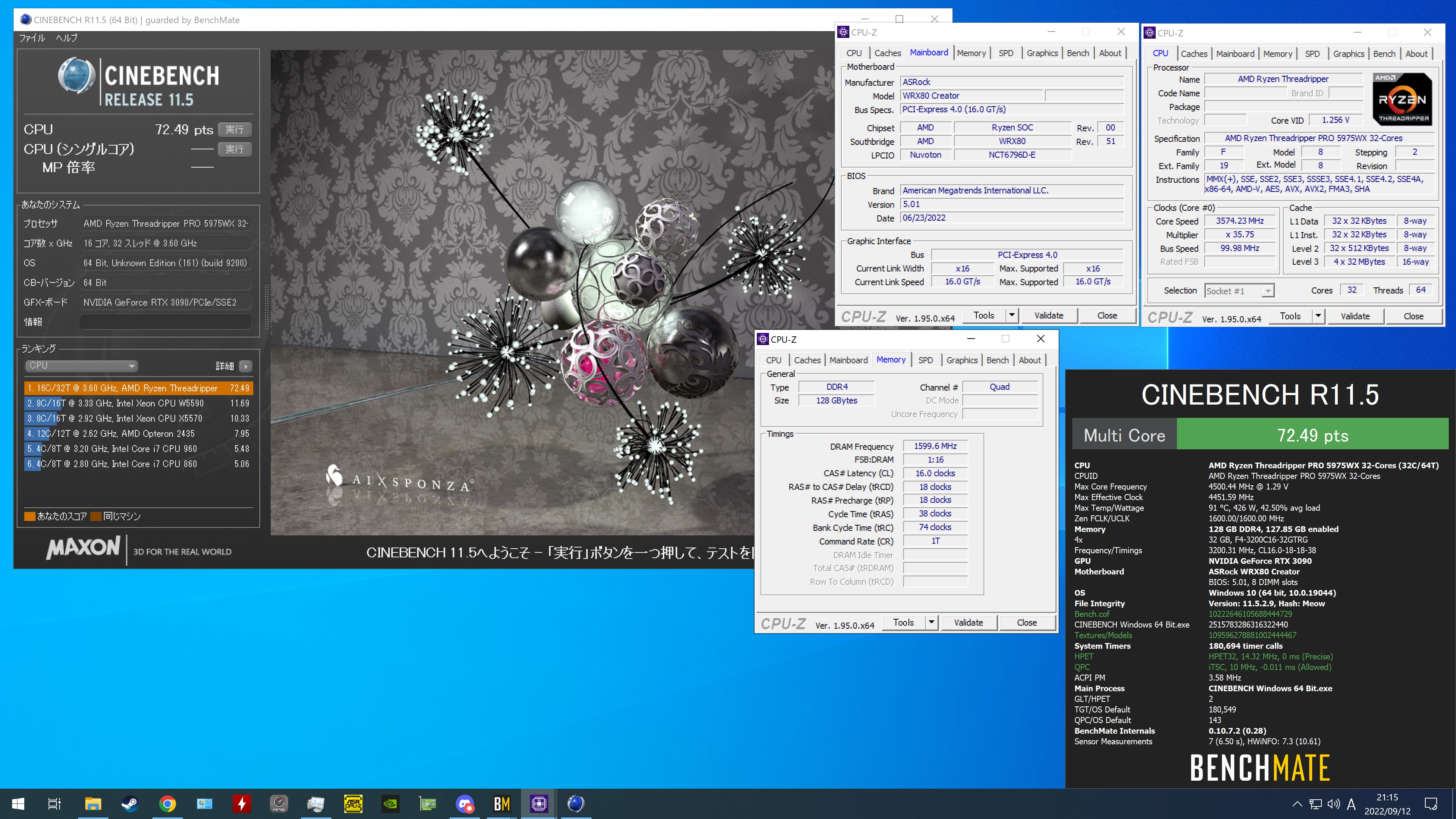The height and width of the screenshot is (819, 1456).
Task: Click Validate in the CPU-Z Memory window
Action: point(968,622)
